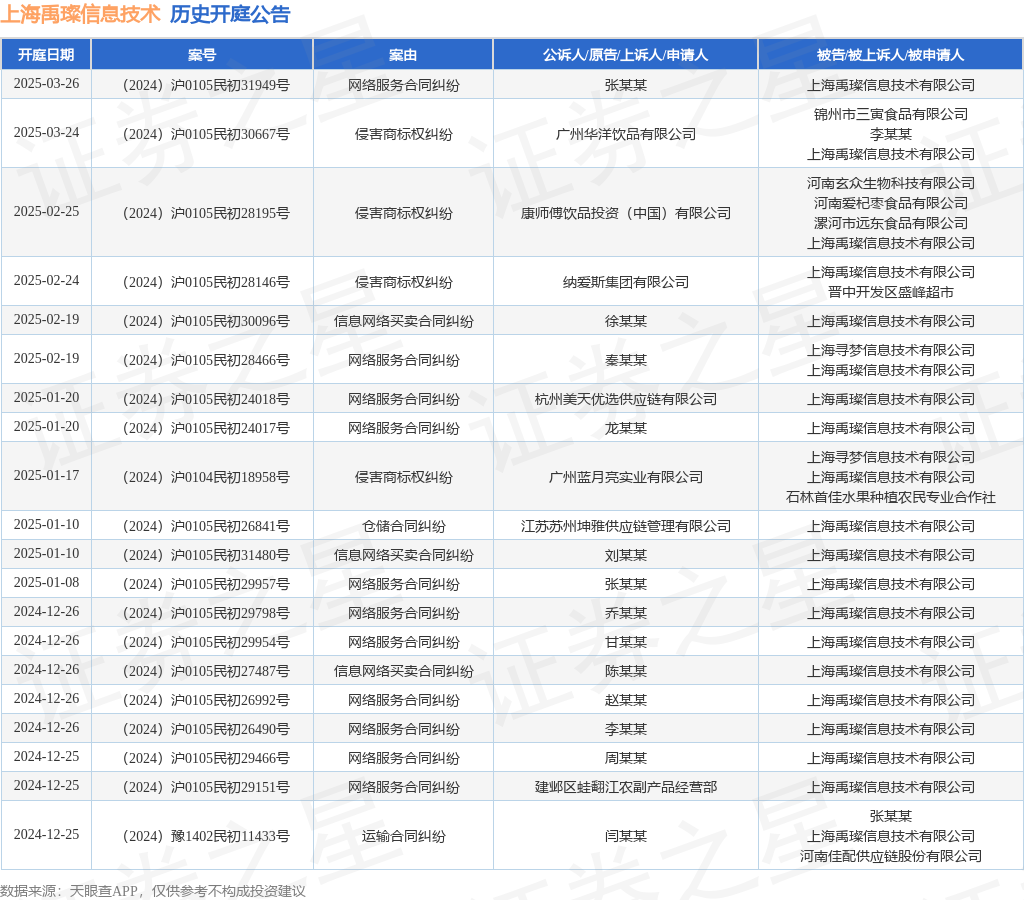The width and height of the screenshot is (1024, 900).
Task: Click defendant 锦州市三寅食品有限公司
Action: tap(891, 114)
